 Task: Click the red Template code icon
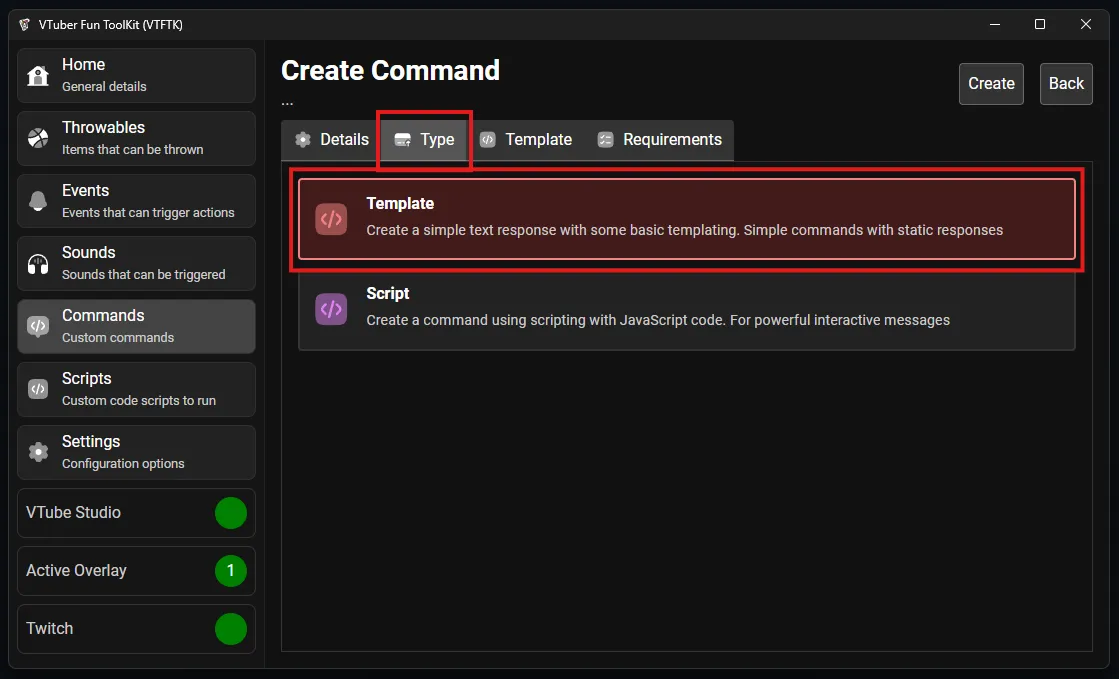click(x=331, y=219)
